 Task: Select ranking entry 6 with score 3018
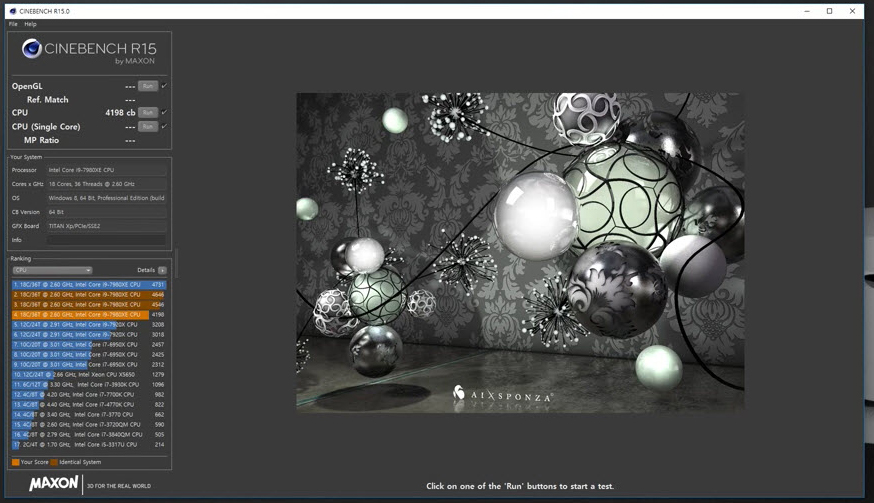[x=89, y=335]
